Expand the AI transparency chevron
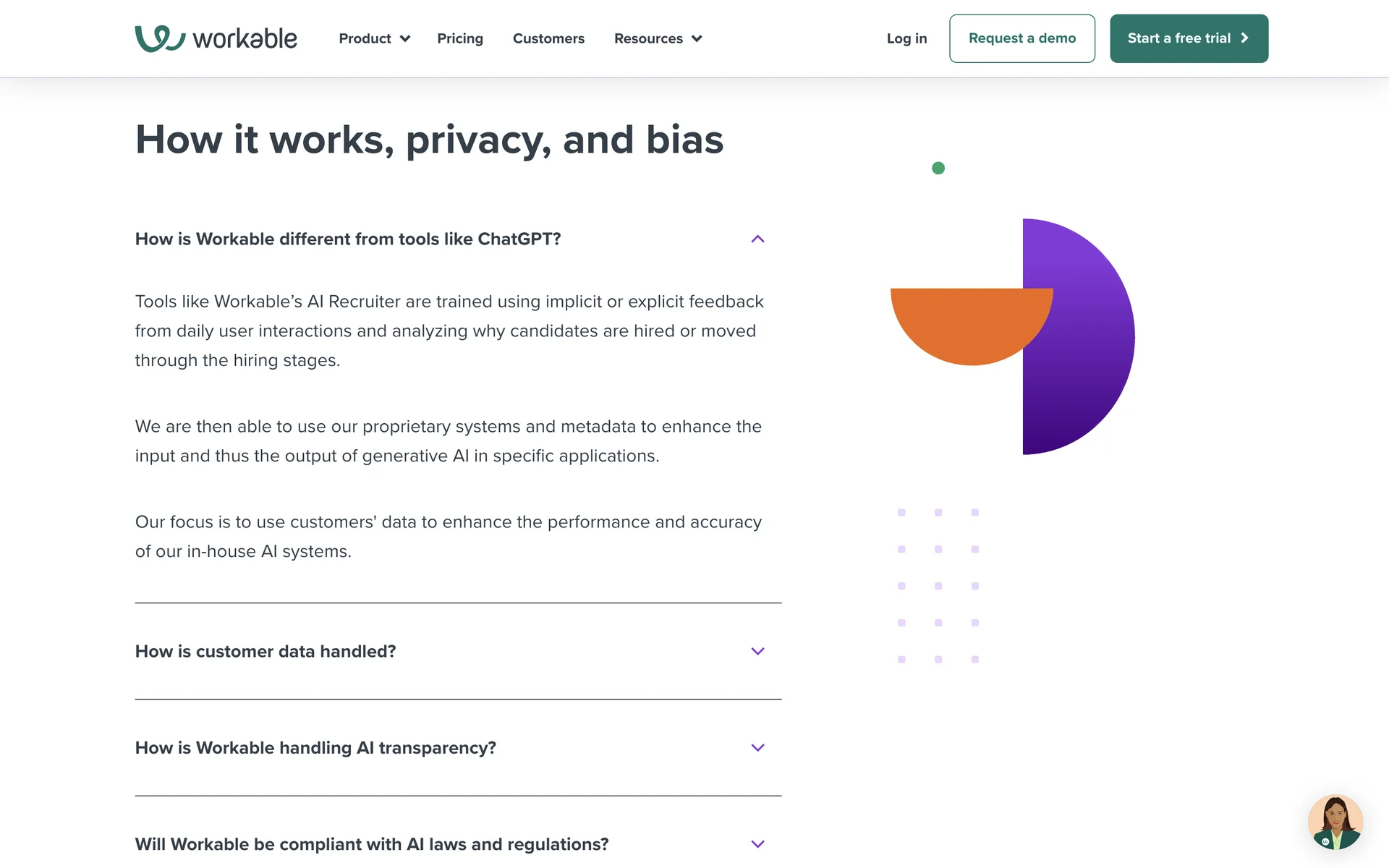The image size is (1389, 868). (x=757, y=748)
